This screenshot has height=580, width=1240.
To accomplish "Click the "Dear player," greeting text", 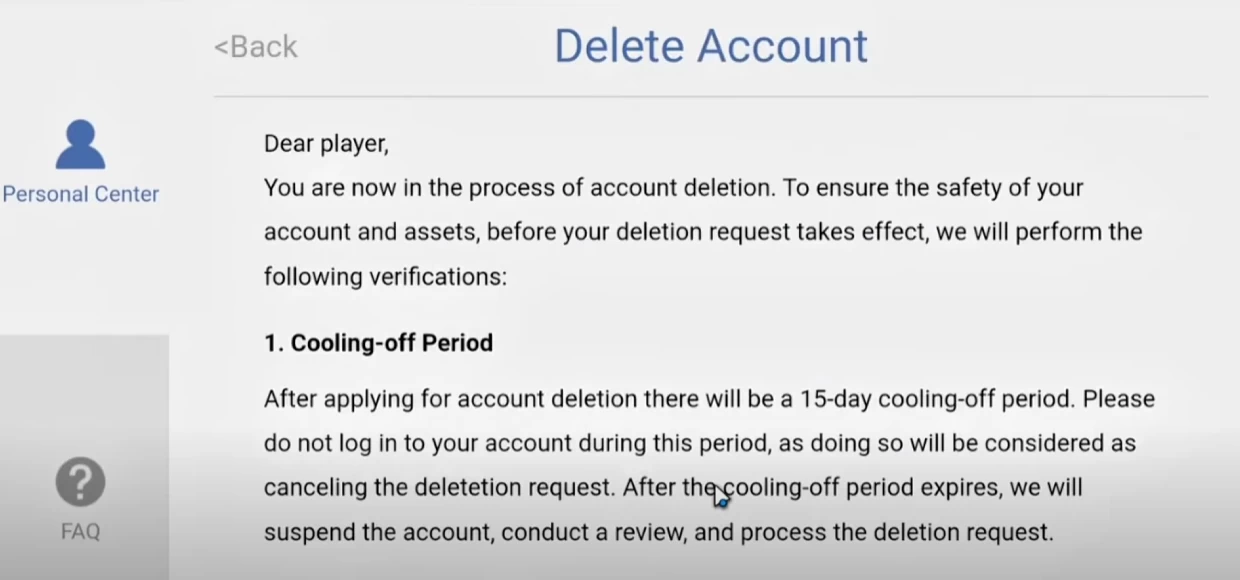I will [326, 144].
